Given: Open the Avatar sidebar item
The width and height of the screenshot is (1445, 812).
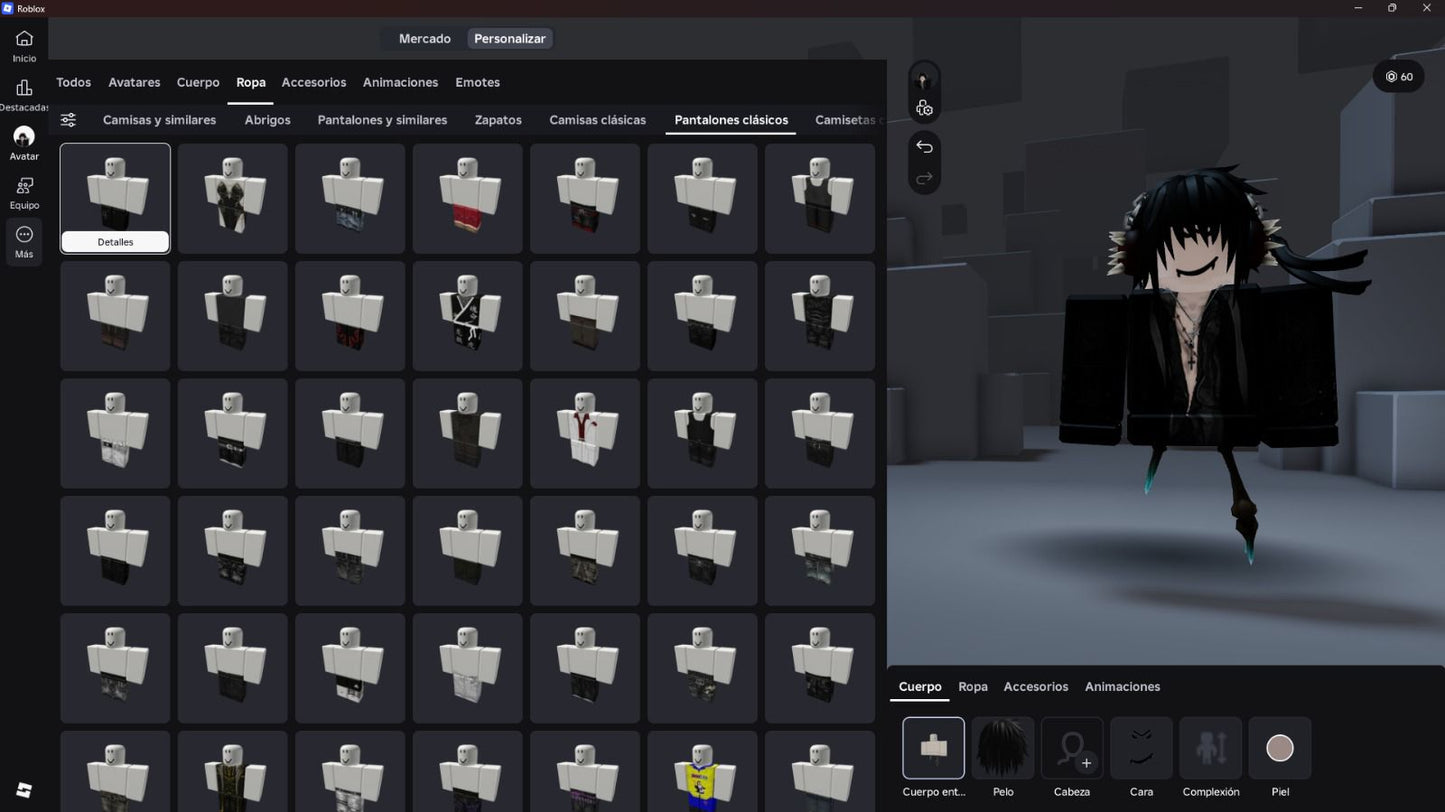Looking at the screenshot, I should [24, 143].
